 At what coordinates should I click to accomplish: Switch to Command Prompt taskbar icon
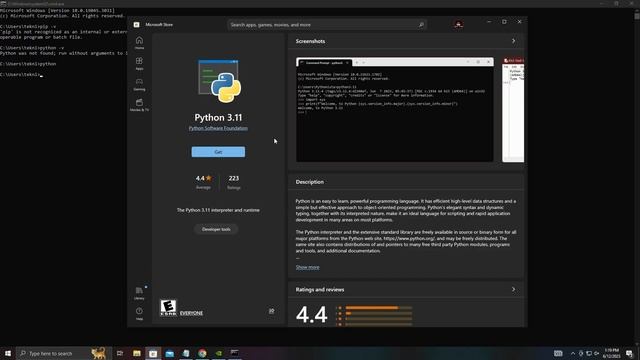[x=235, y=353]
